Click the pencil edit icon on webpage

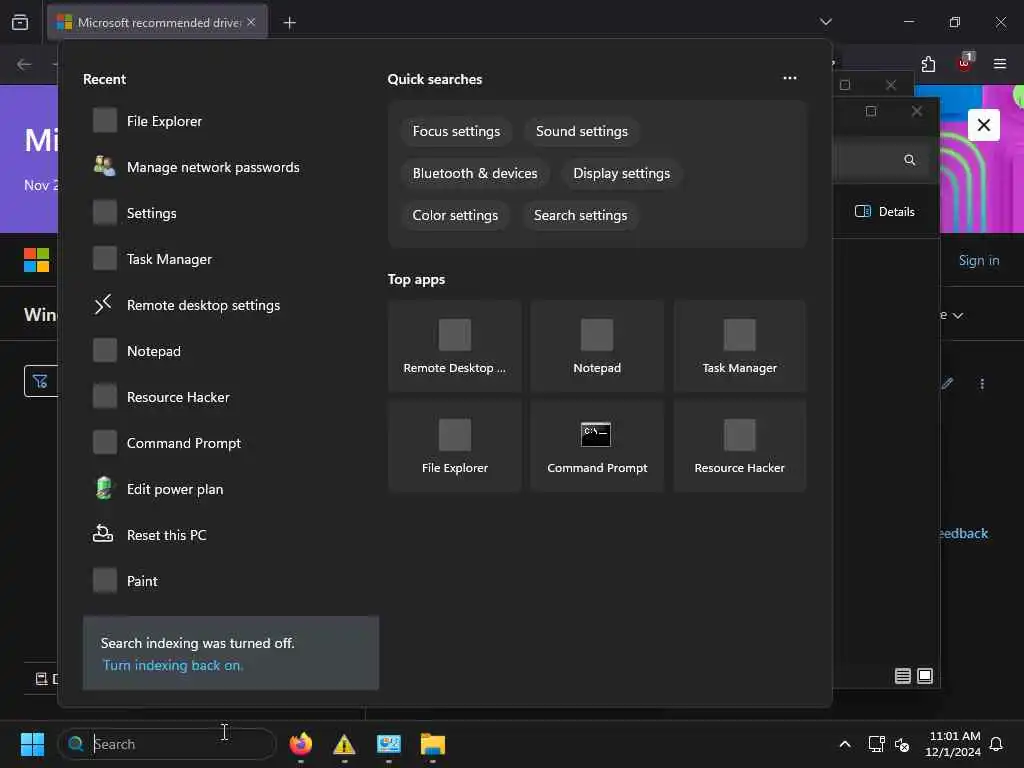pyautogui.click(x=947, y=383)
